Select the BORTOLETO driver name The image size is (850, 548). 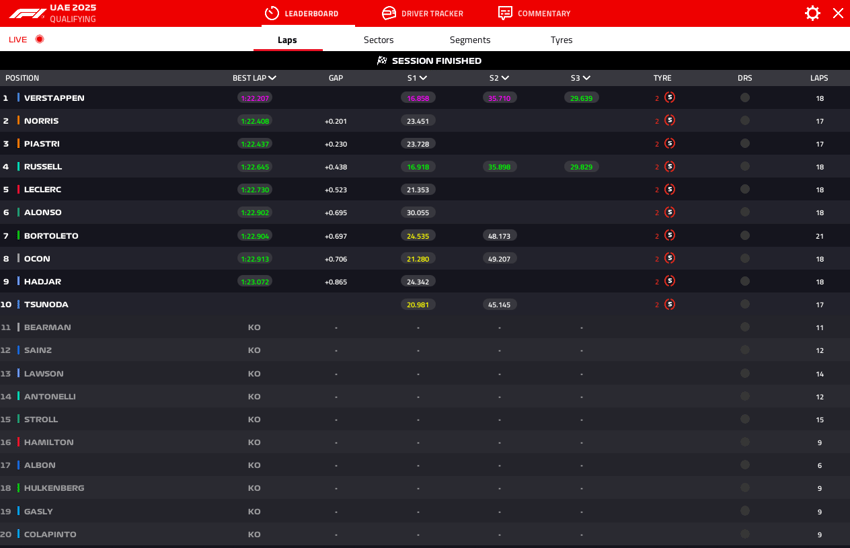click(x=51, y=236)
